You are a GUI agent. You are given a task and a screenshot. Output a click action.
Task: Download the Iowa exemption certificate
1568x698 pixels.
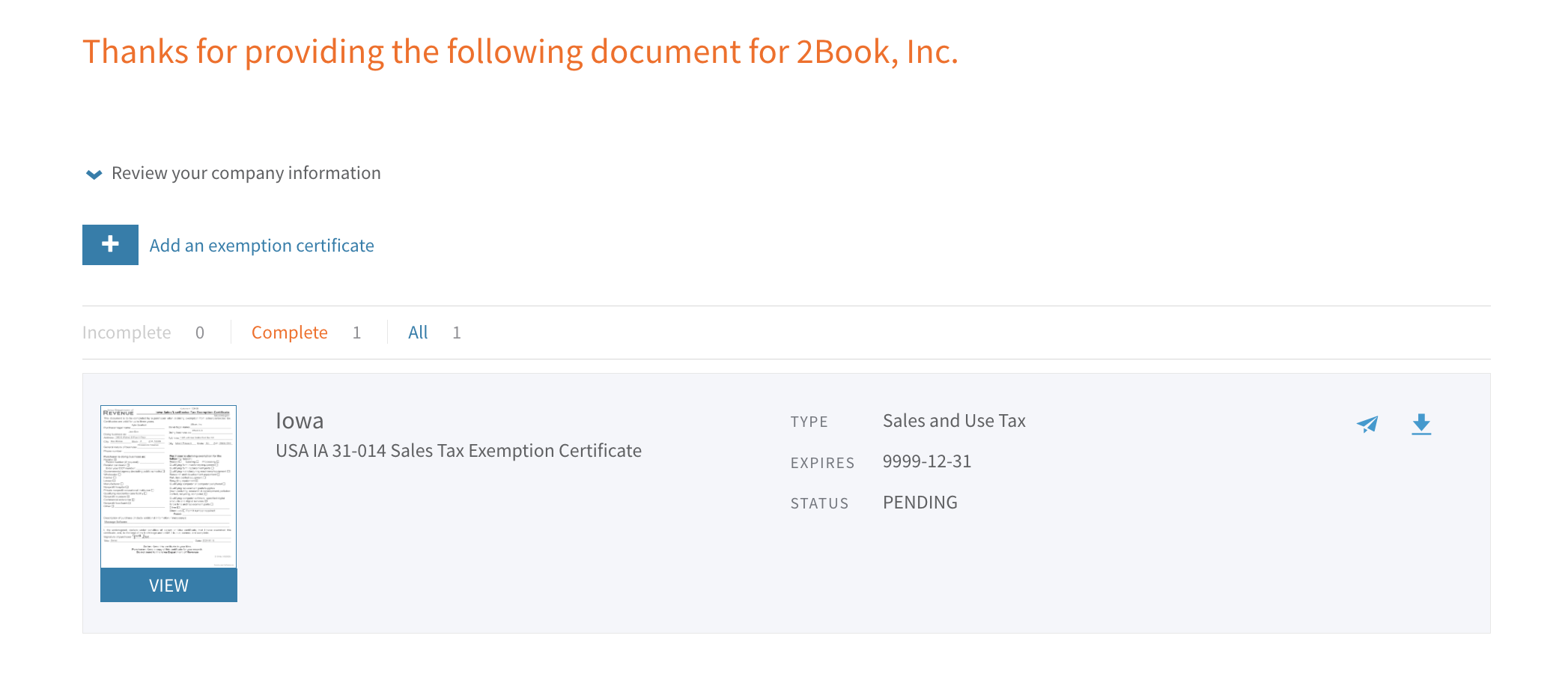[1421, 425]
